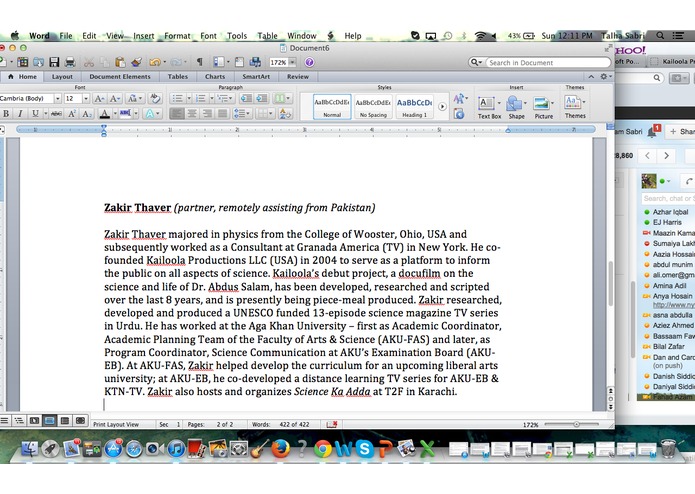The width and height of the screenshot is (695, 494).
Task: Click the Sort A-Z icon
Action: click(285, 114)
